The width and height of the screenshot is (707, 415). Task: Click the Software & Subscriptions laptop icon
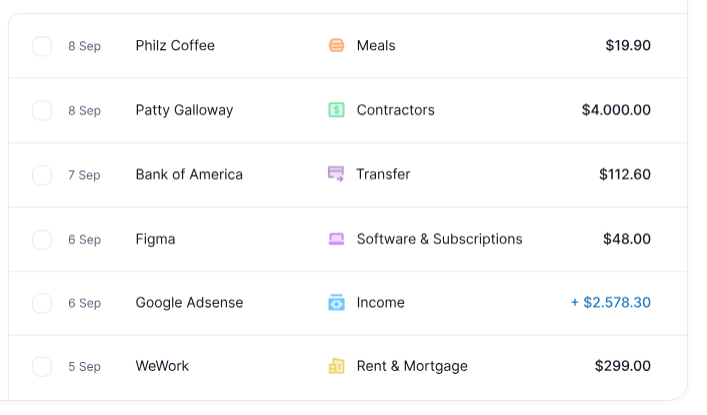336,239
